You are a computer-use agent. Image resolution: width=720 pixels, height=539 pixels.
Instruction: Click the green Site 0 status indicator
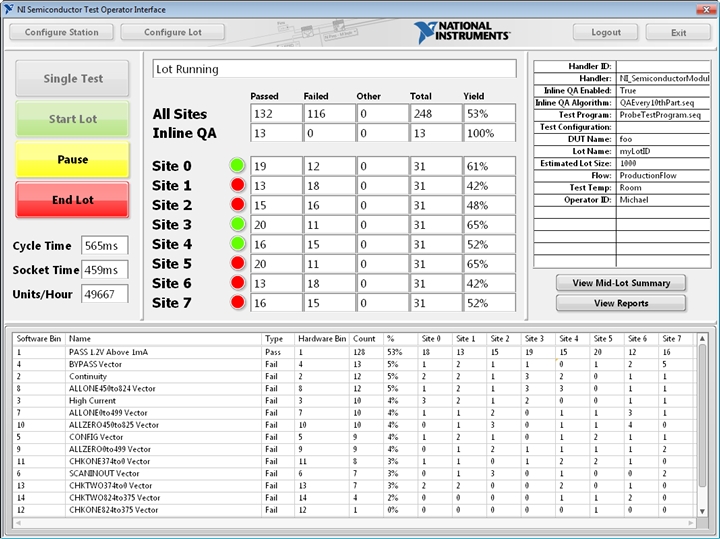coord(237,166)
